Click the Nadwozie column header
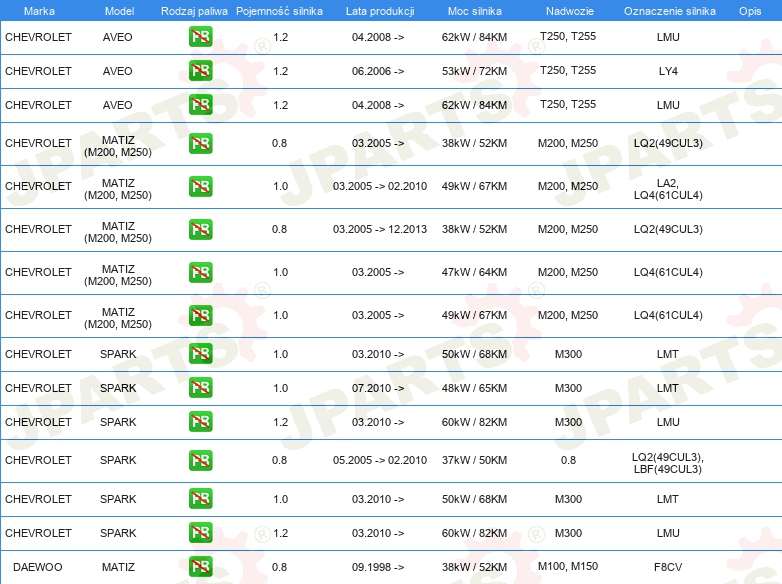 570,11
